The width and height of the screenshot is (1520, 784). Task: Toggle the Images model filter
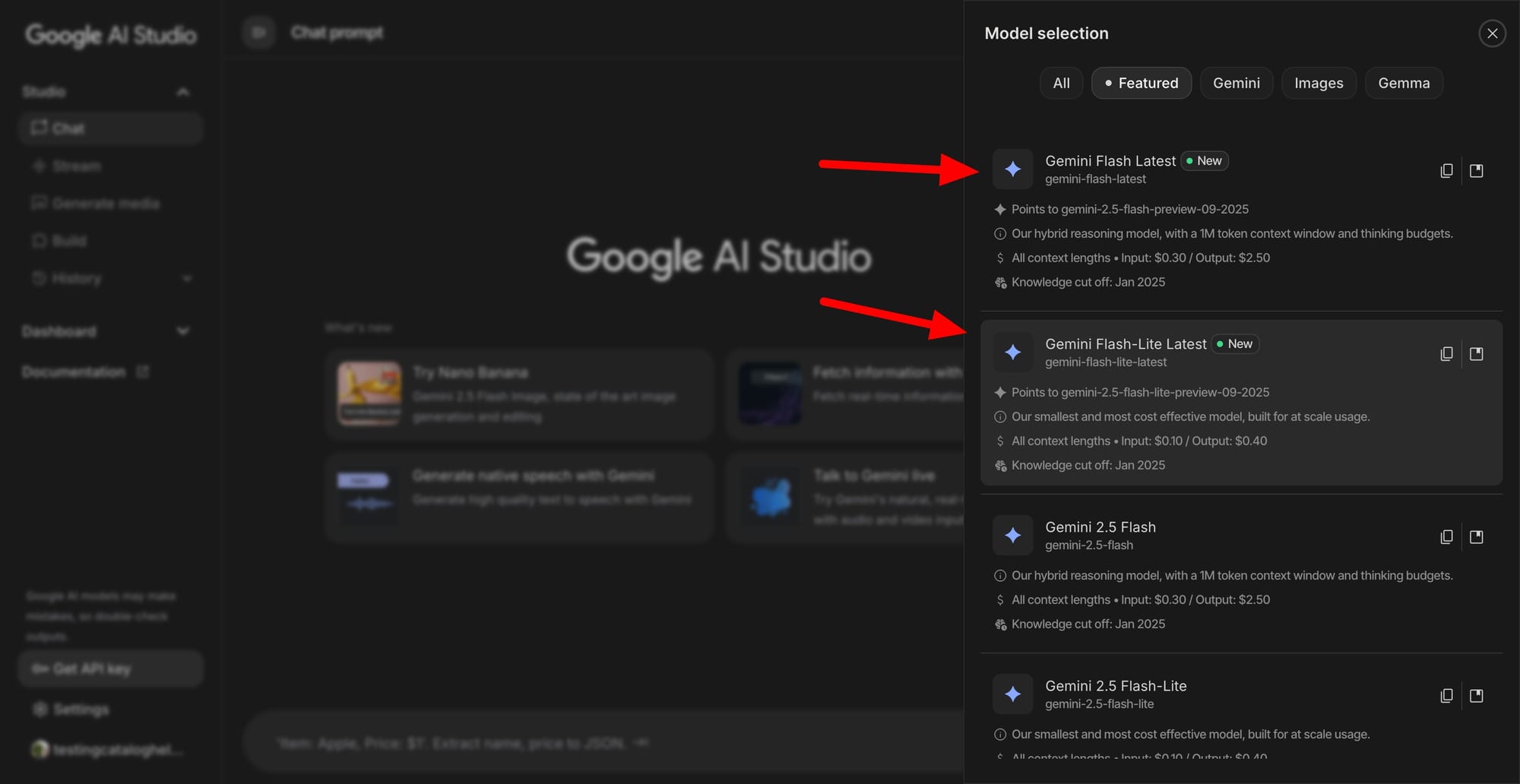coord(1319,83)
